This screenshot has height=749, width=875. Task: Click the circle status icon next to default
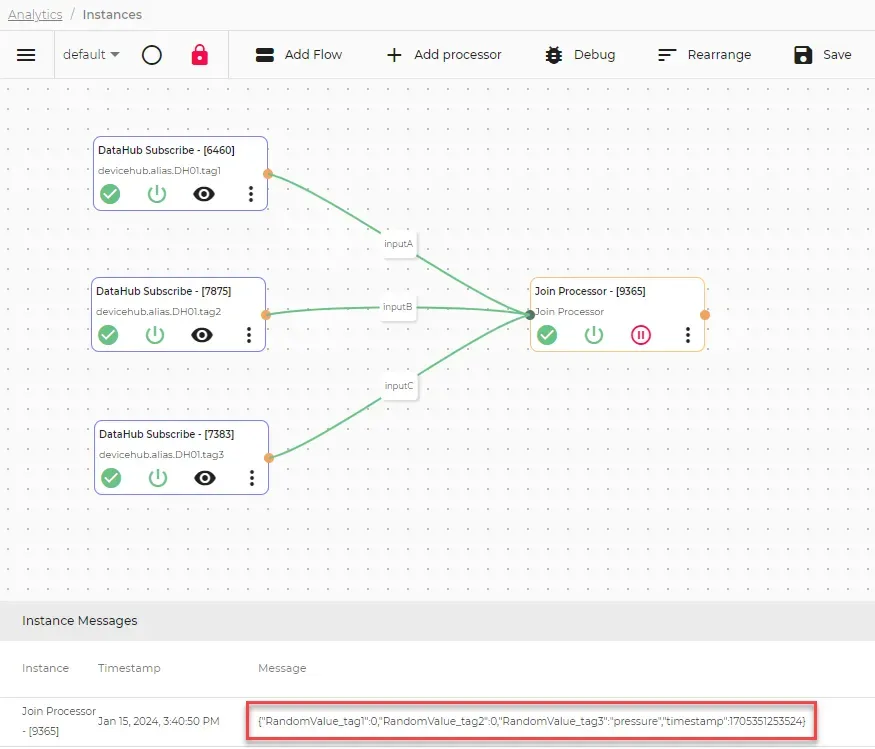tap(152, 55)
